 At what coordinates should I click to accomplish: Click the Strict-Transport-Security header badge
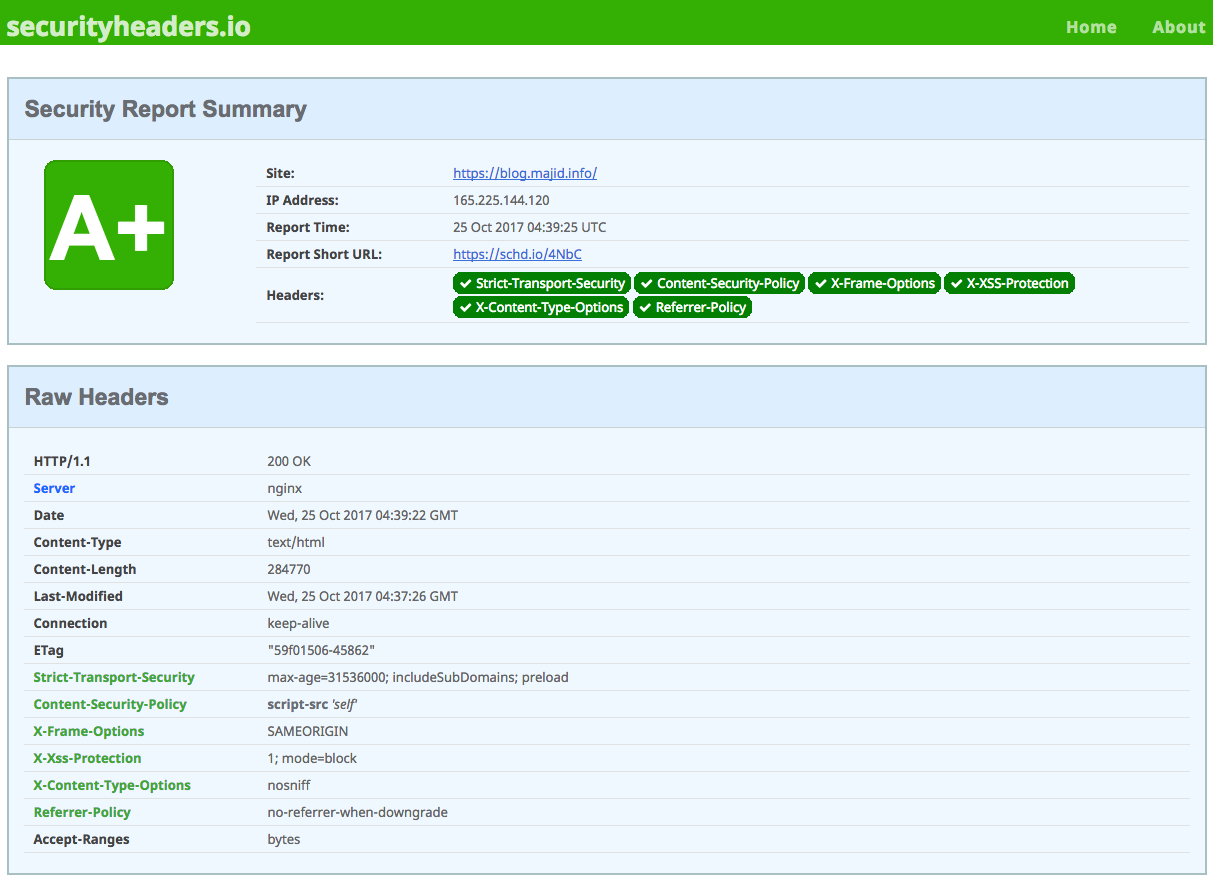click(x=540, y=283)
